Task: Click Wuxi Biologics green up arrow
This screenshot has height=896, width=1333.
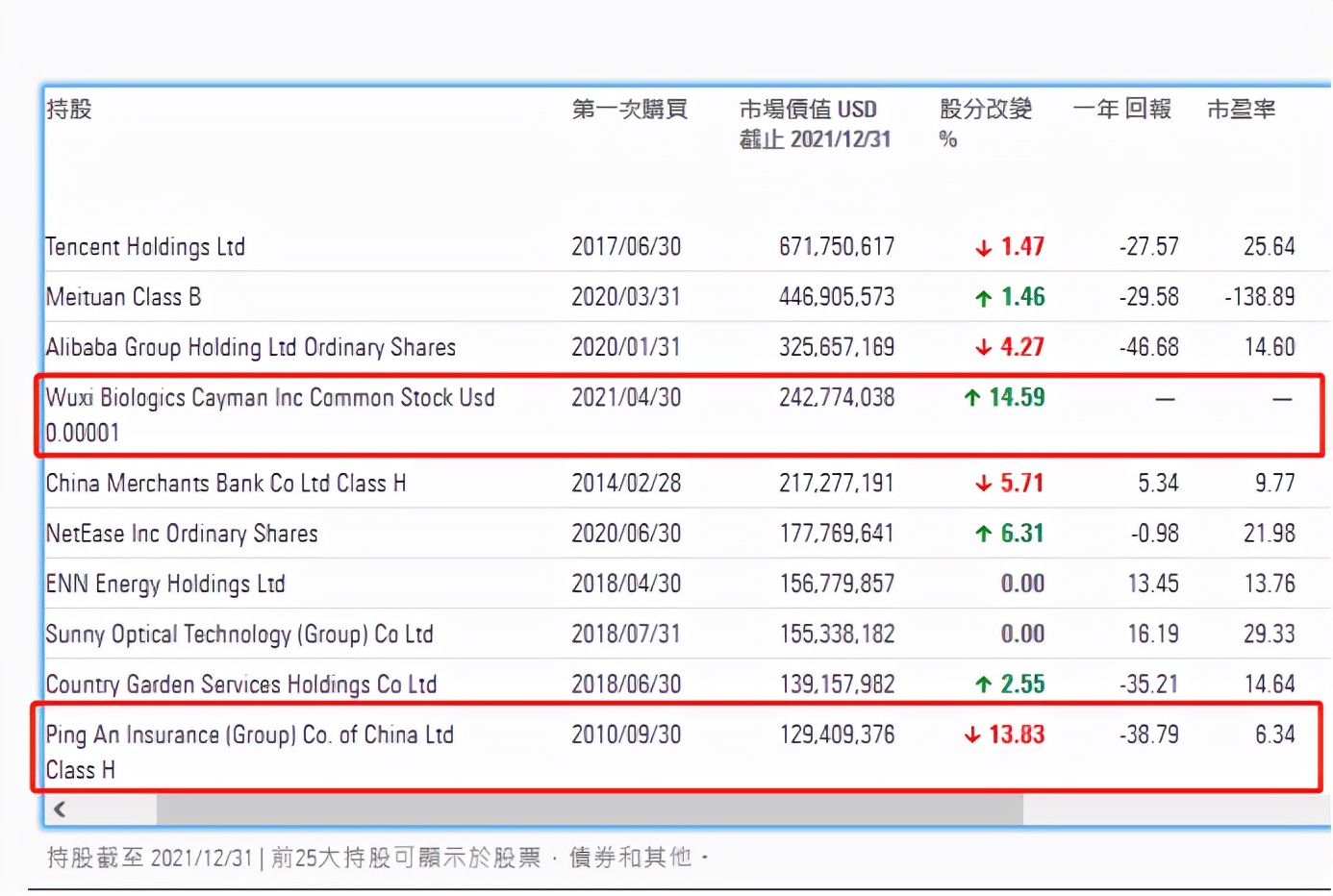Action: pyautogui.click(x=972, y=398)
